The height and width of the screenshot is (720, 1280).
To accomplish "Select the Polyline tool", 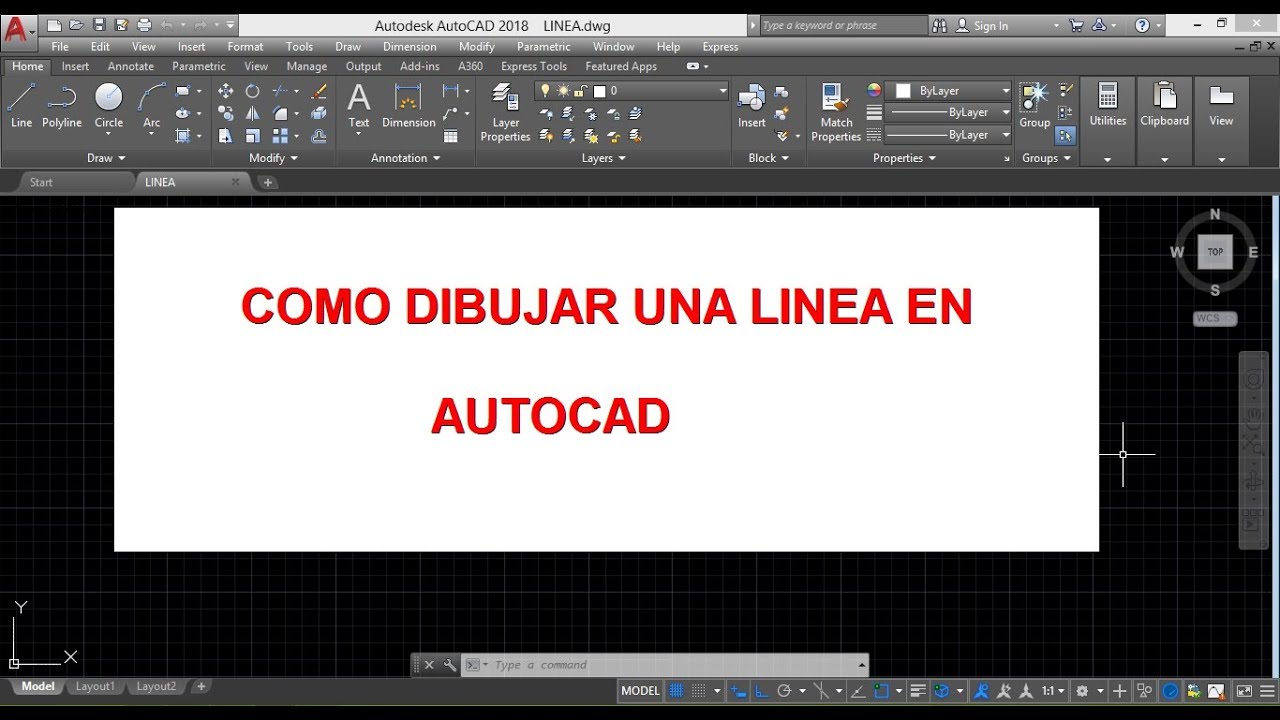I will [62, 106].
